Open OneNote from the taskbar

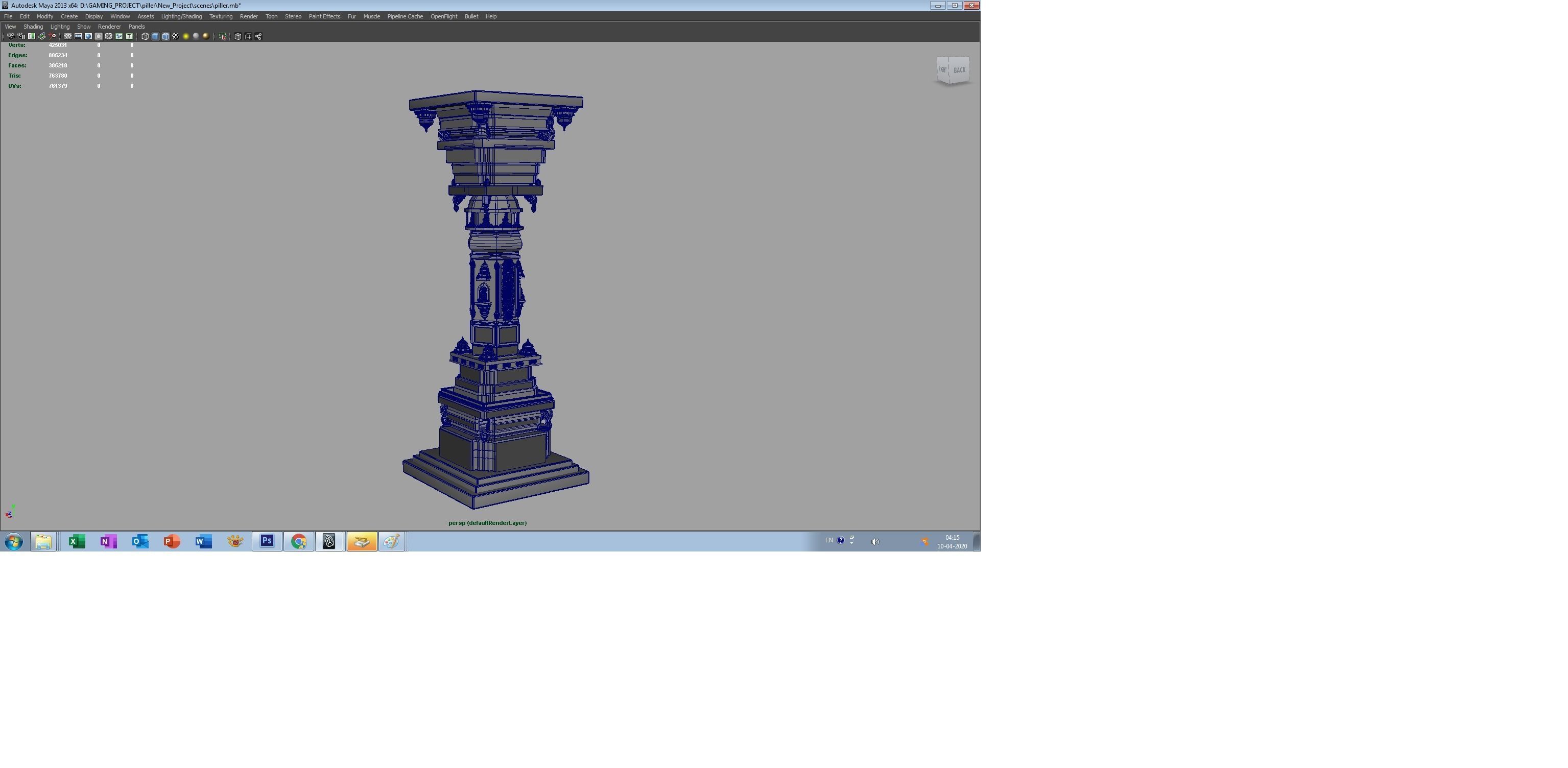[108, 542]
